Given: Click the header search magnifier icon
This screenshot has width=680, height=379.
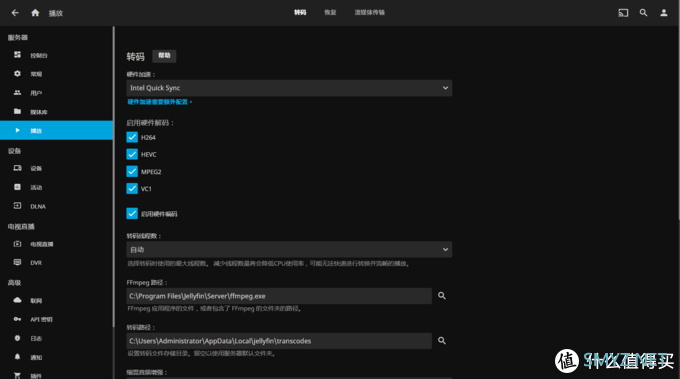Looking at the screenshot, I should pos(644,13).
